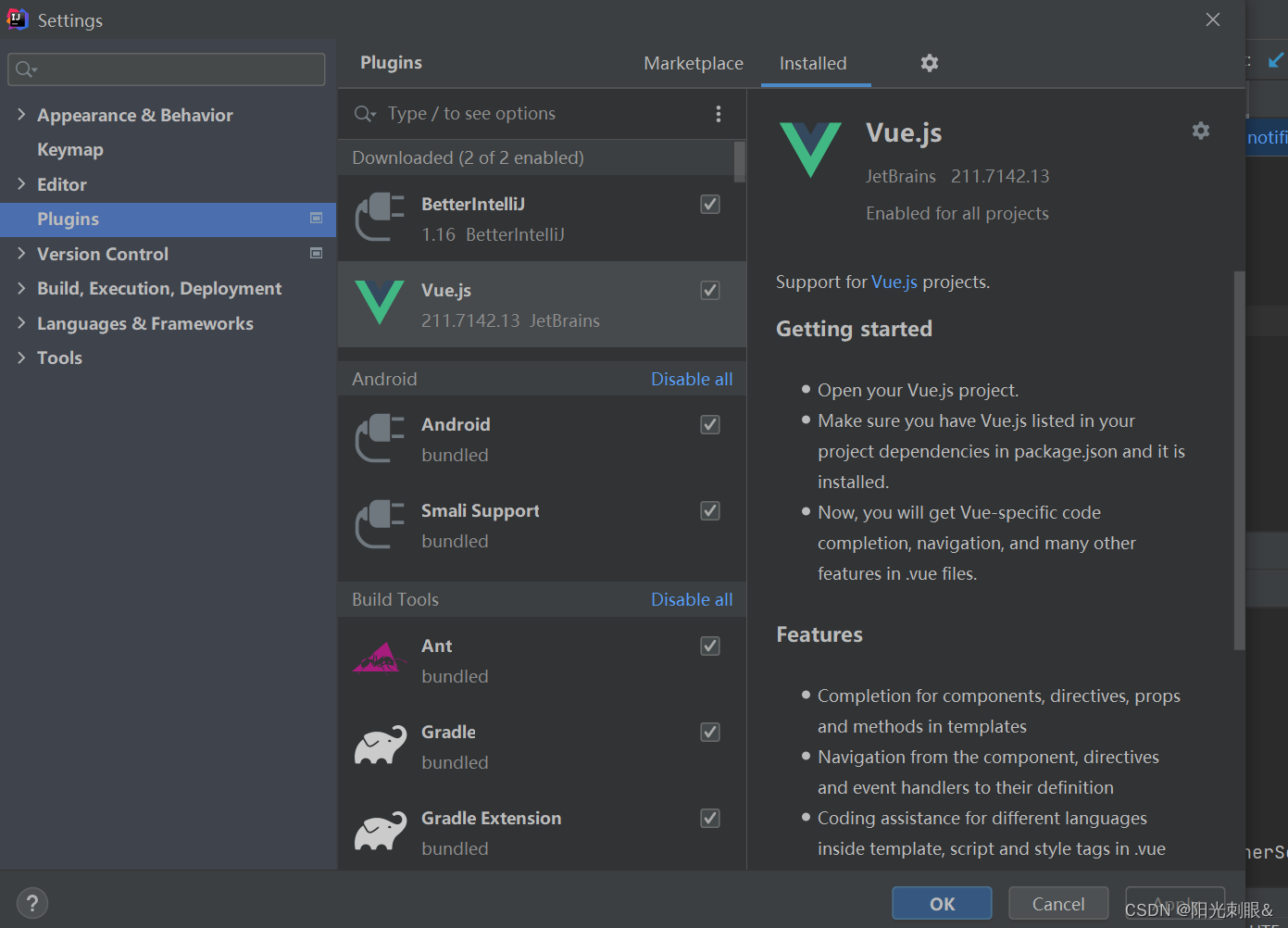Click the Ant plugin icon

click(380, 658)
